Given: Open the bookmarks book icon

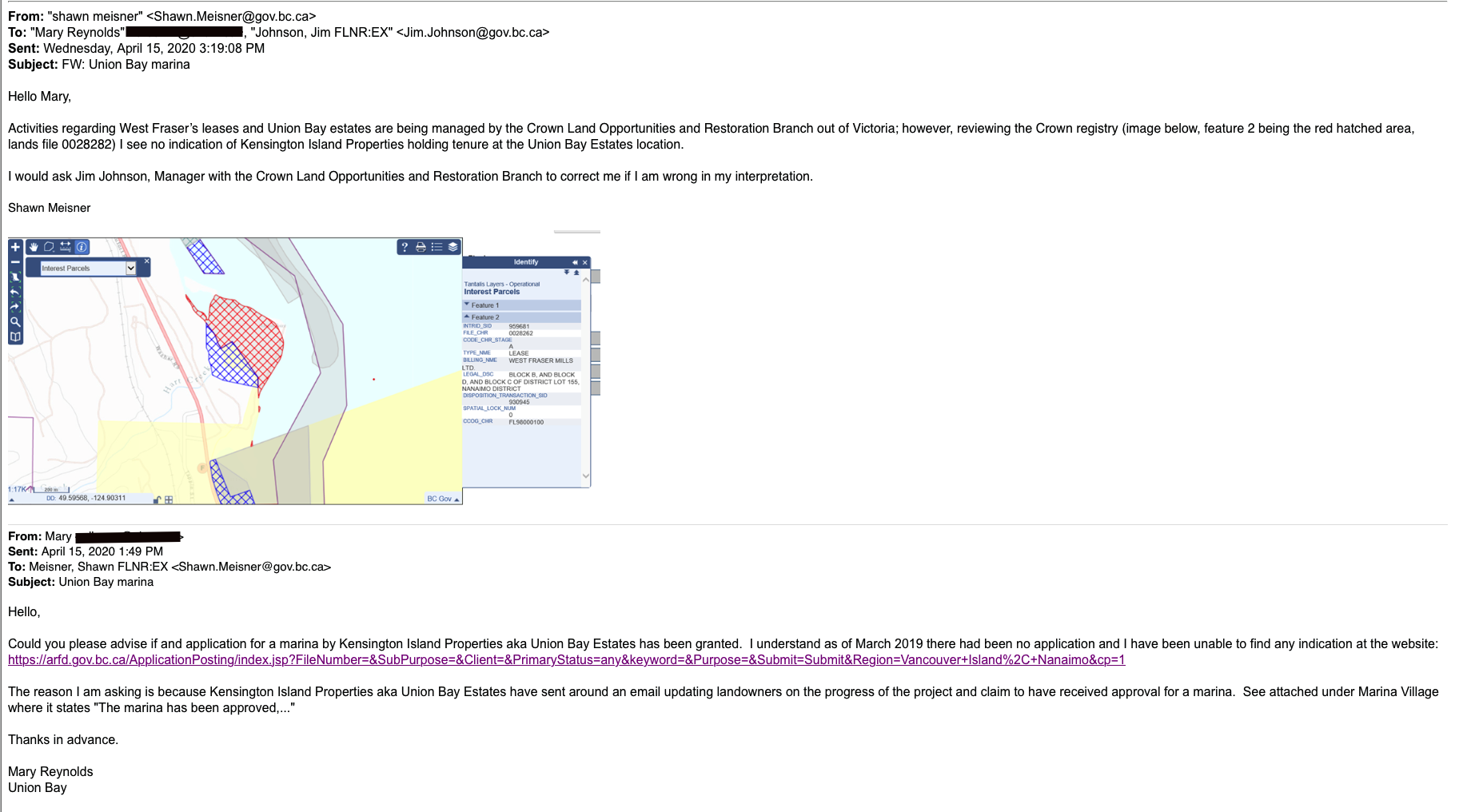Looking at the screenshot, I should pos(15,336).
